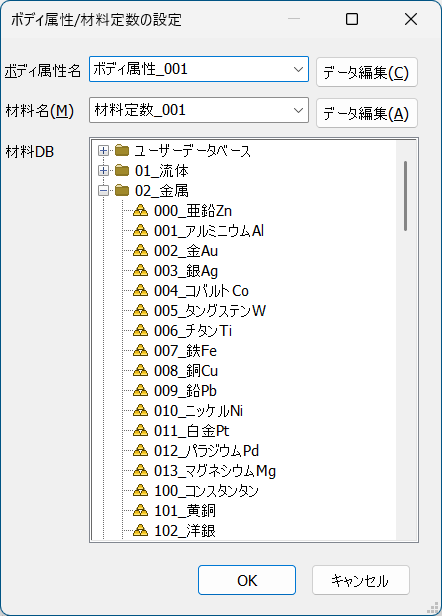Click the 01_流体 folder icon
Image resolution: width=442 pixels, height=616 pixels.
[122, 170]
